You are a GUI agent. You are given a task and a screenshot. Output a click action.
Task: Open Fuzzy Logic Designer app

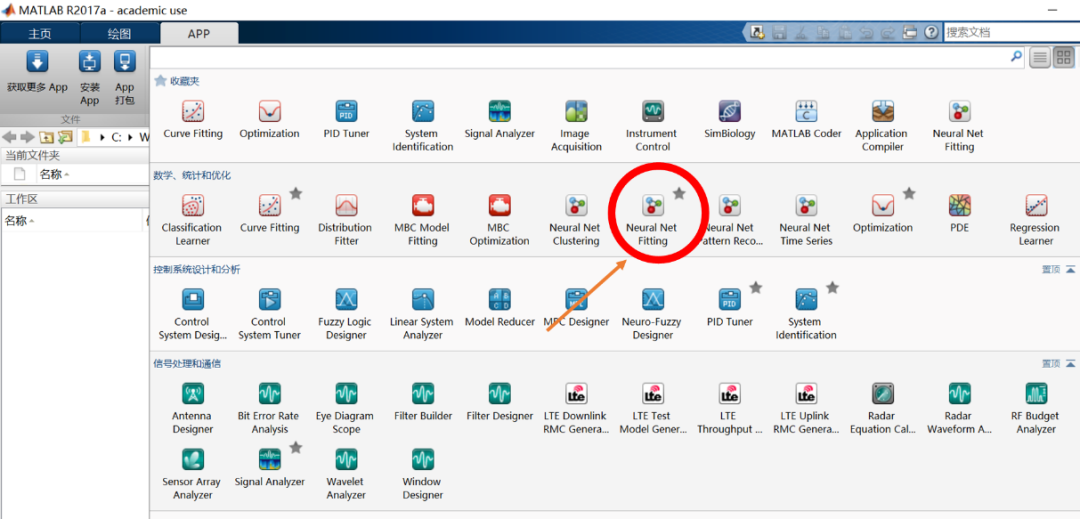pyautogui.click(x=346, y=315)
